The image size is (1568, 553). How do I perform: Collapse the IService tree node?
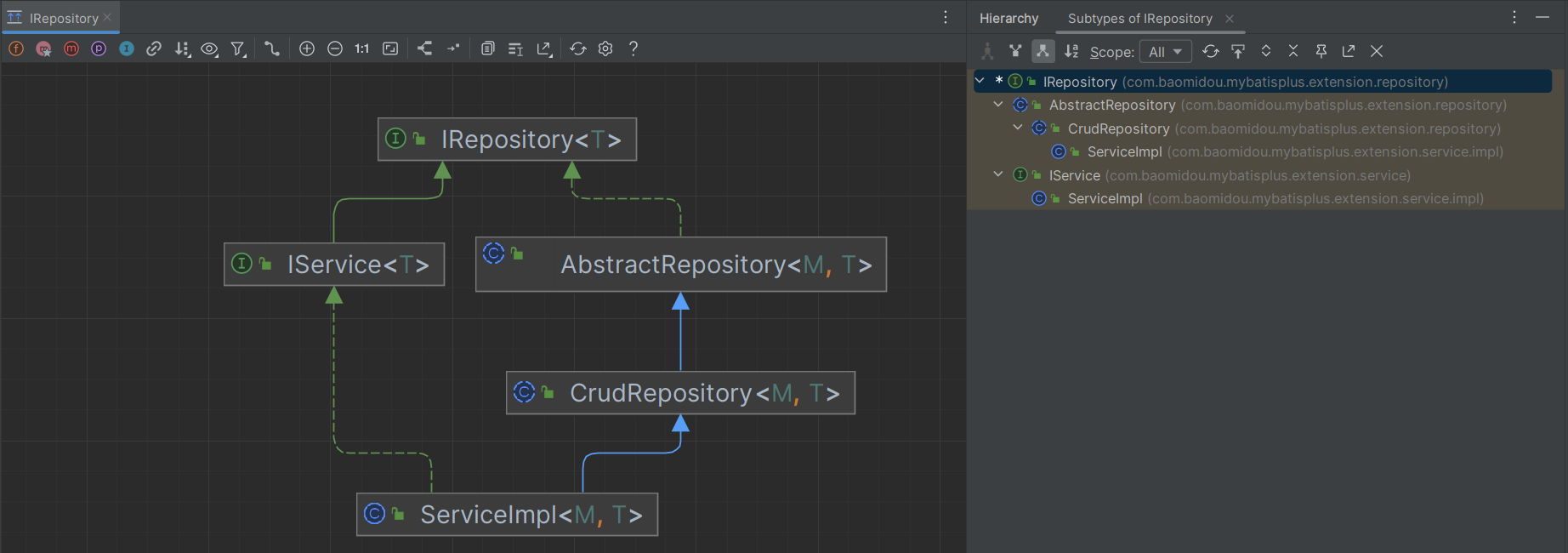point(998,174)
